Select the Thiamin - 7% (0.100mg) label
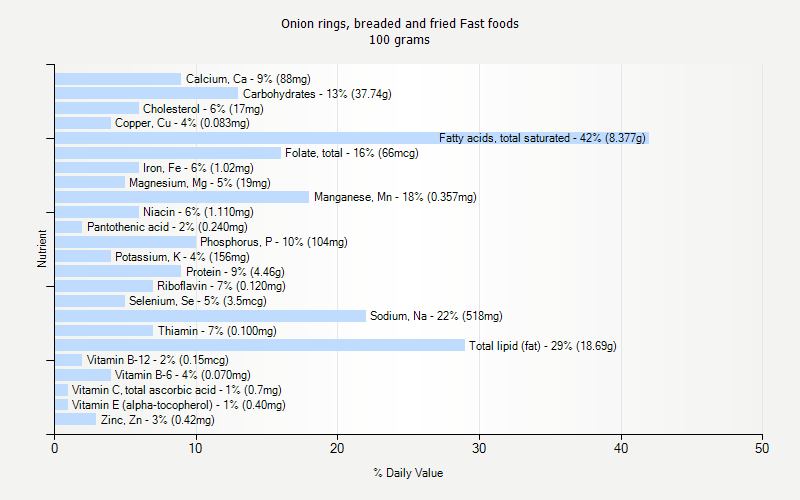The width and height of the screenshot is (800, 500). point(217,331)
